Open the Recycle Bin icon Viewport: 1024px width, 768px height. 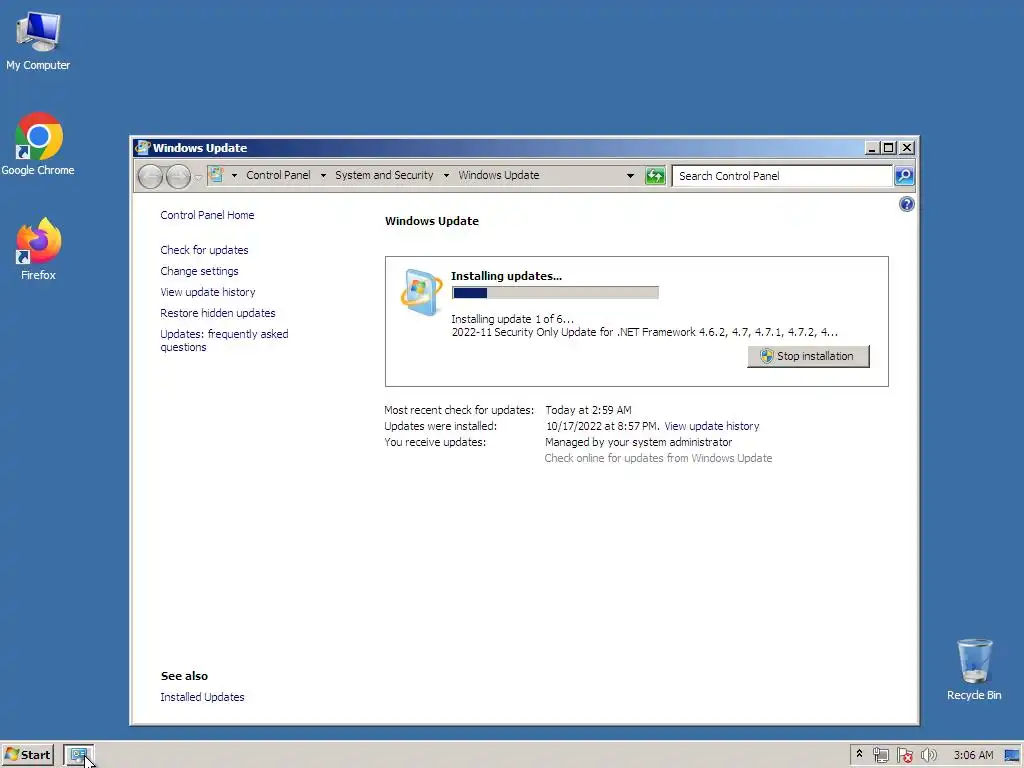point(974,670)
